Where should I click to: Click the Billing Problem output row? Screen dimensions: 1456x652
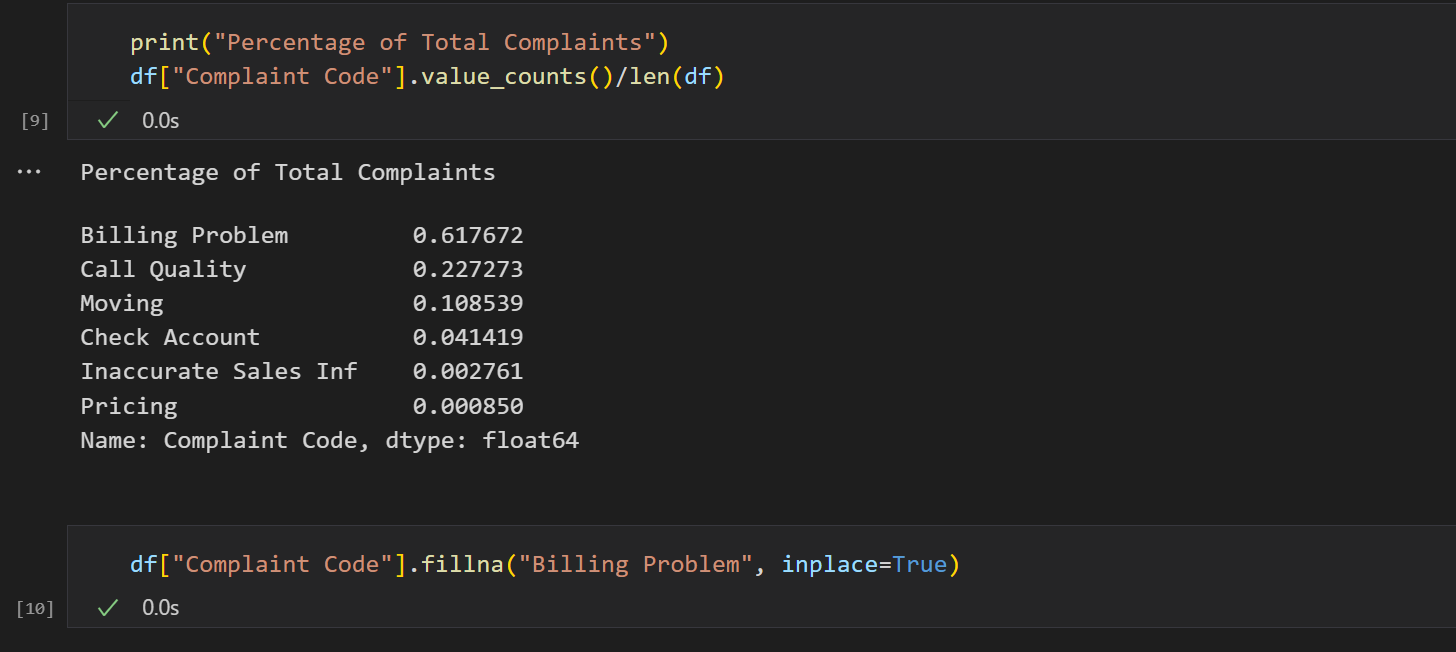[x=184, y=235]
